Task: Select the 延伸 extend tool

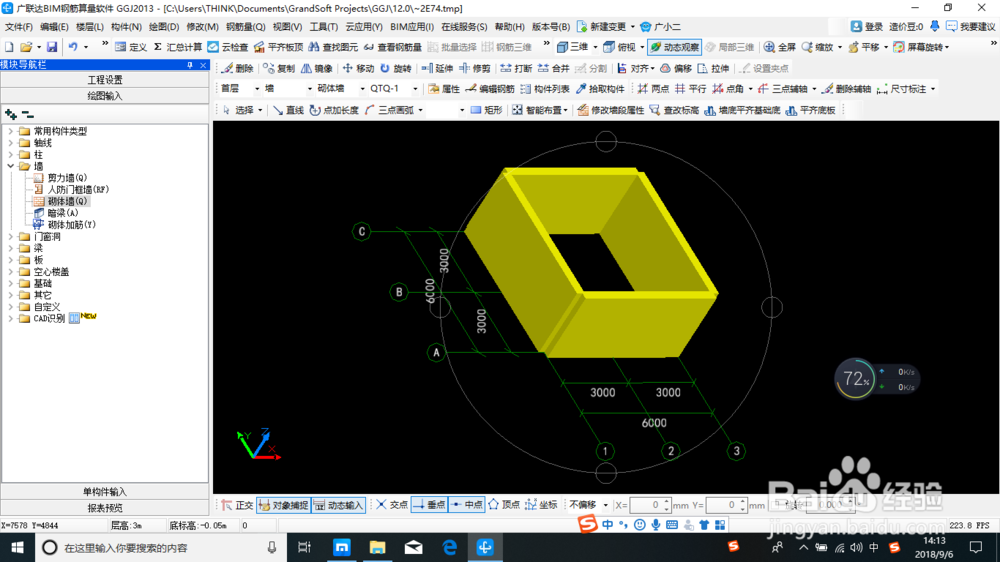Action: click(438, 68)
